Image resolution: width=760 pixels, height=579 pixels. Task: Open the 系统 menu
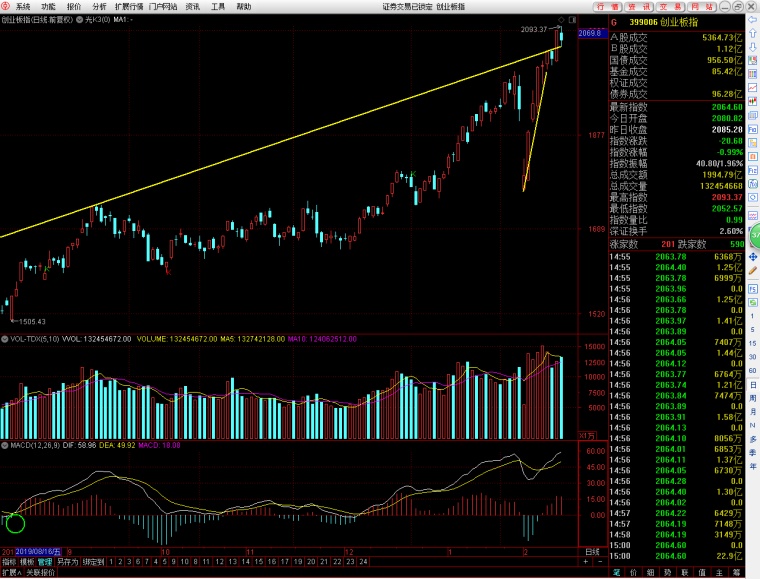pyautogui.click(x=23, y=6)
